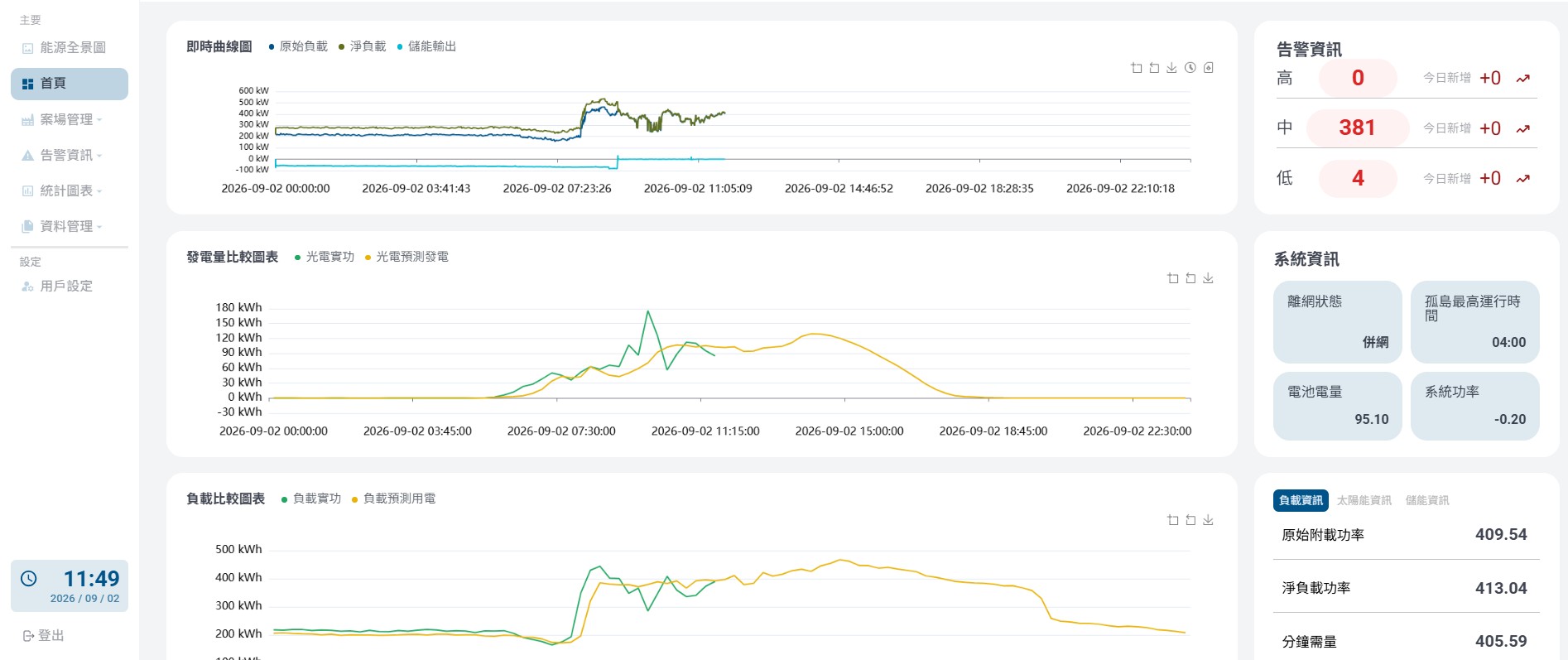Switch to the 太陽能資訊 tab

pyautogui.click(x=1364, y=500)
